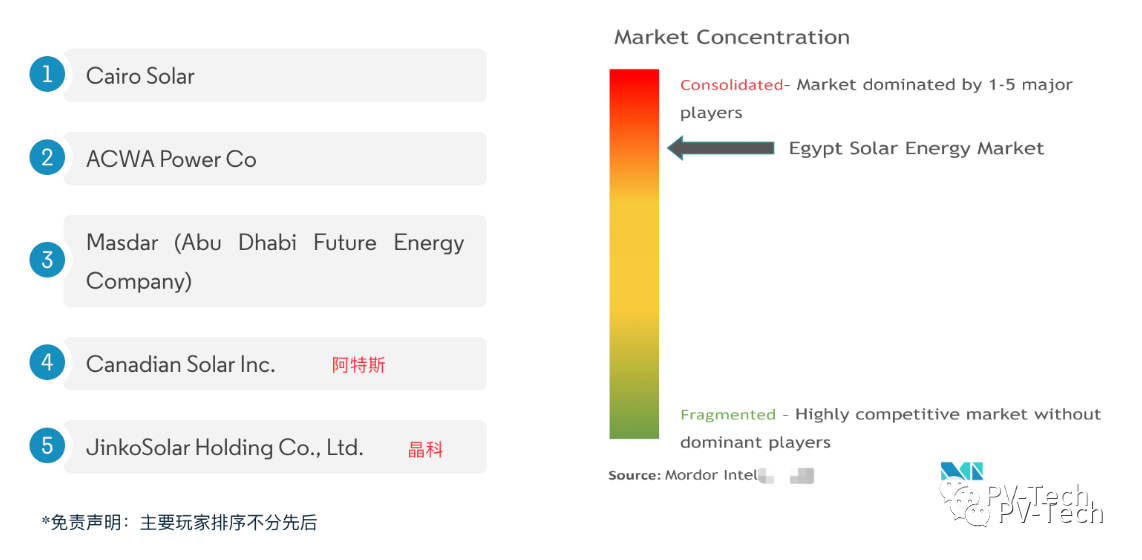Click the green Fragmented label
The height and width of the screenshot is (560, 1142).
[728, 414]
